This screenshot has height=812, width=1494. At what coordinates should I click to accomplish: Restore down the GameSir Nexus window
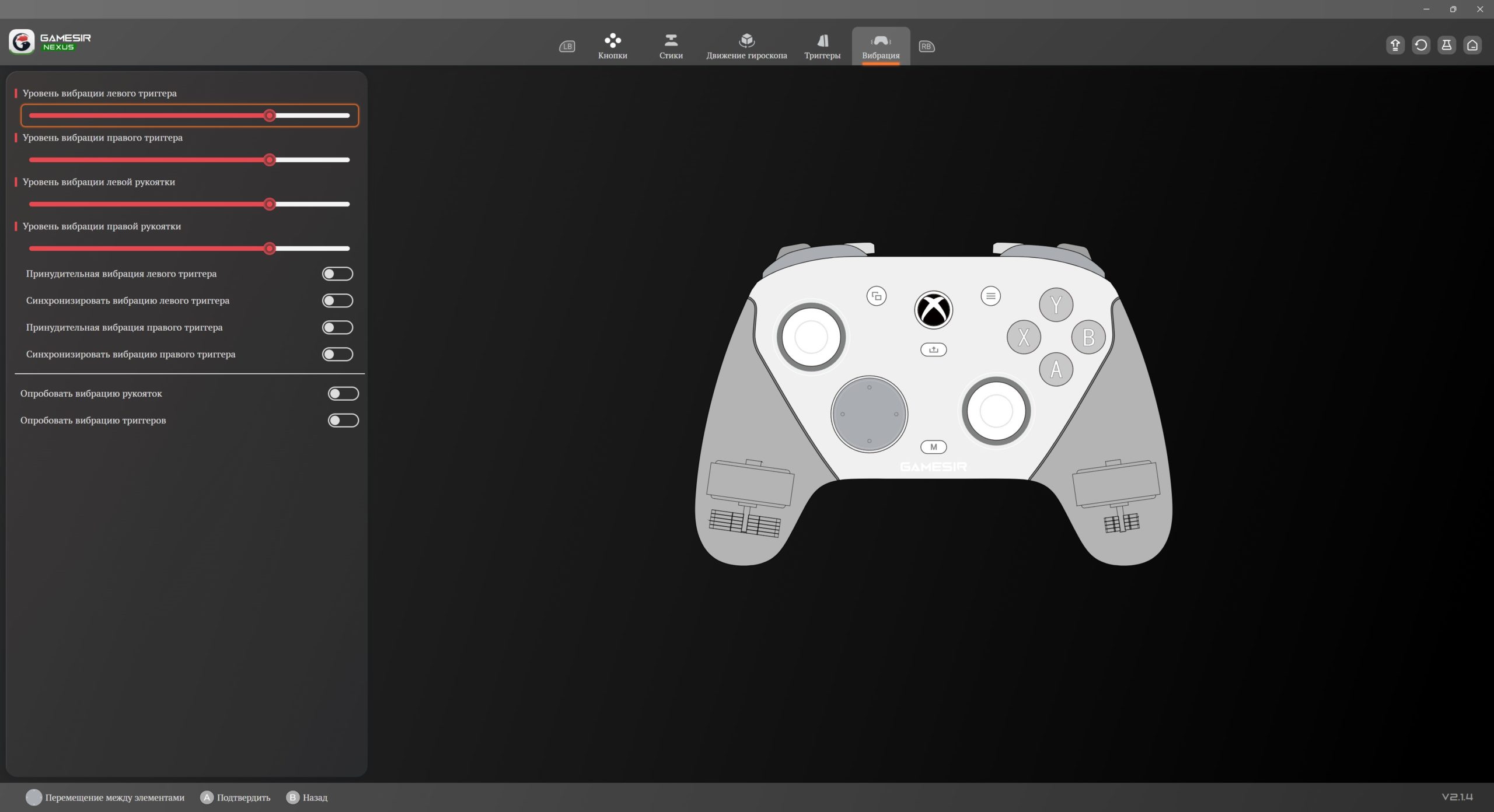coord(1453,9)
